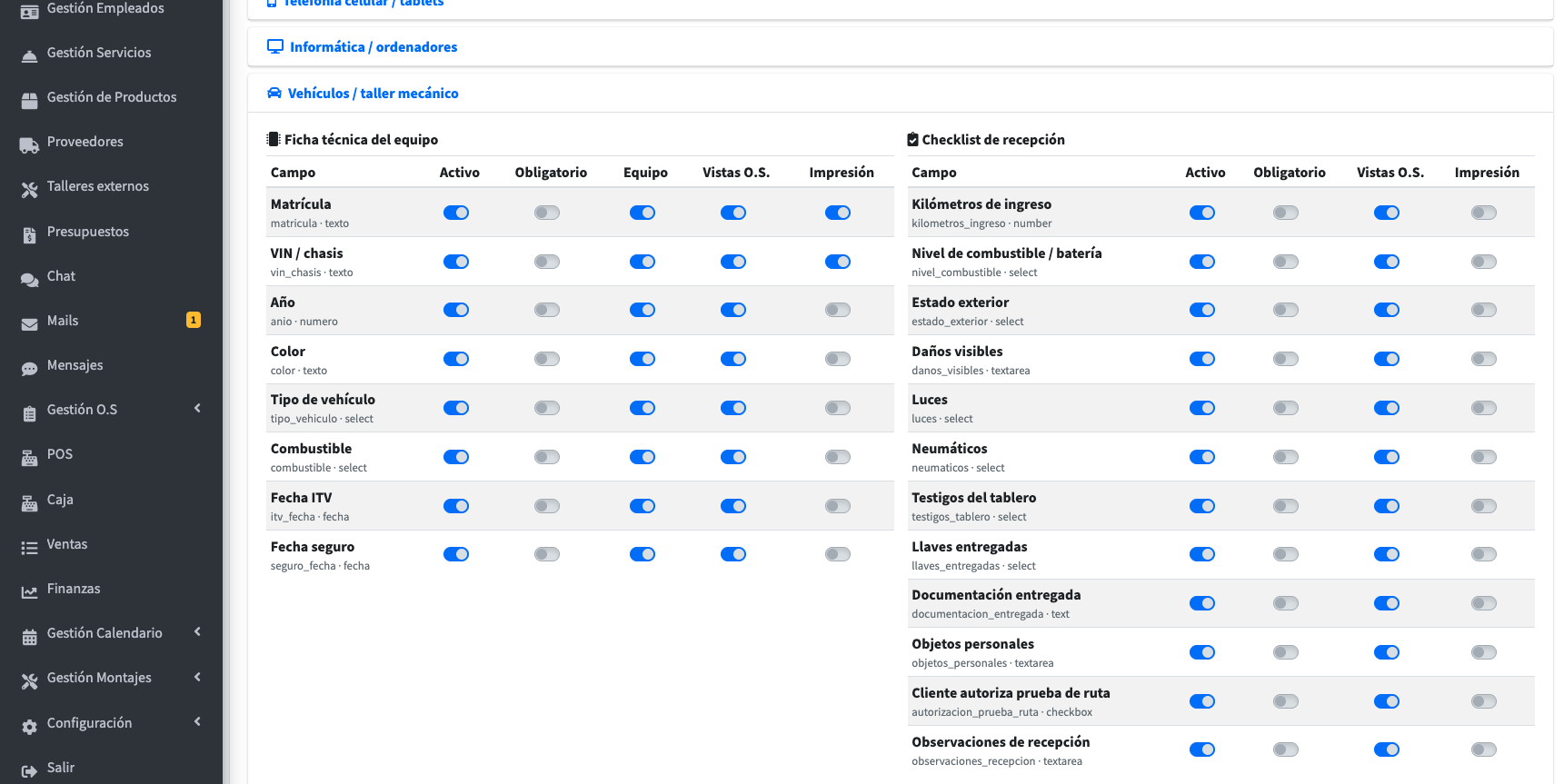Click the Gestión O.S clipboard icon
The image size is (1564, 784).
pyautogui.click(x=29, y=413)
